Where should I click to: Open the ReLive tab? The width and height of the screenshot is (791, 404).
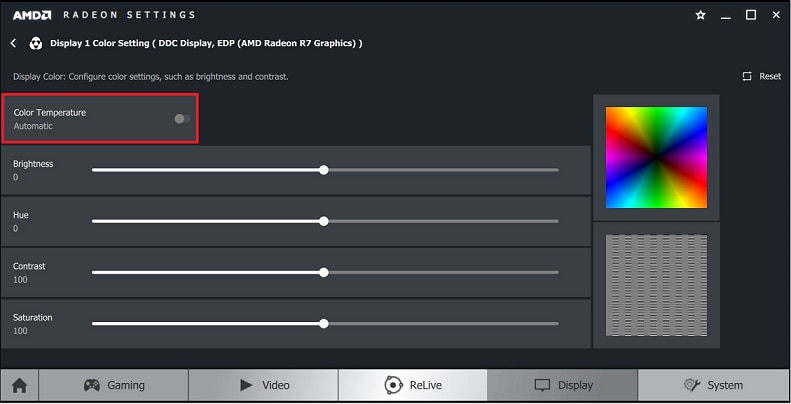(x=413, y=385)
